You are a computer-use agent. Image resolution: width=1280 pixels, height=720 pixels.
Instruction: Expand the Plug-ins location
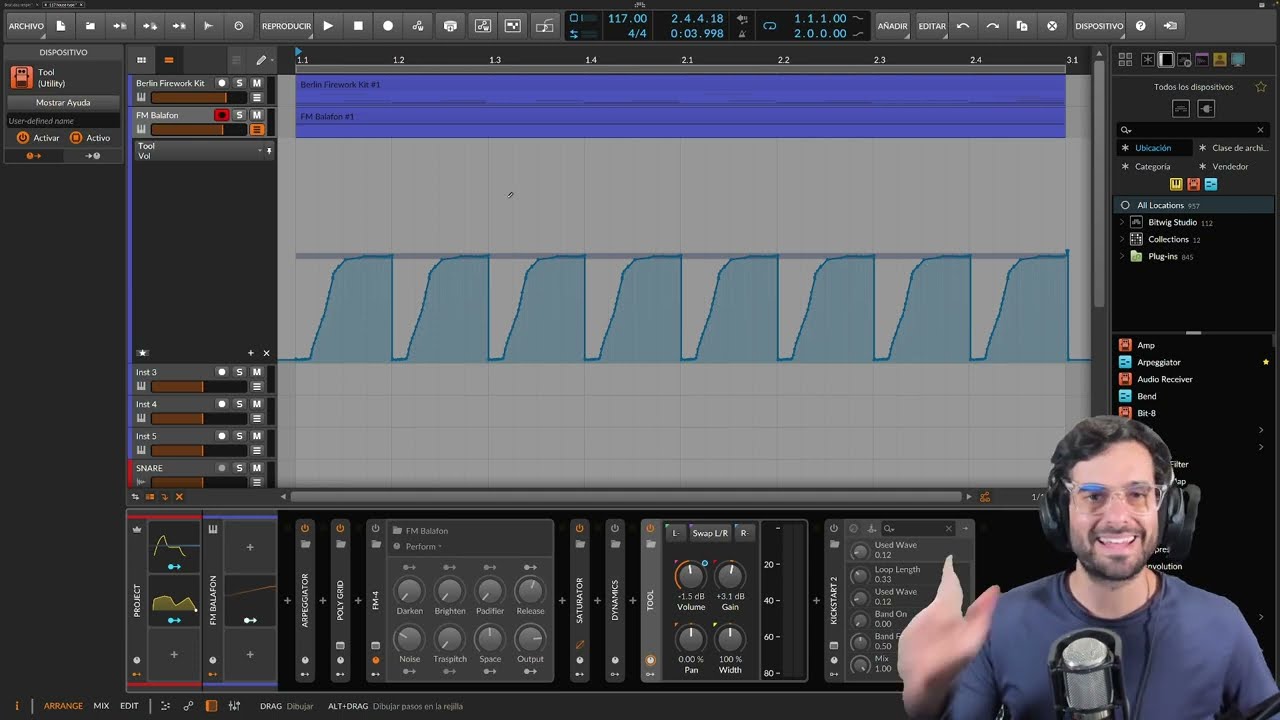click(x=1121, y=256)
